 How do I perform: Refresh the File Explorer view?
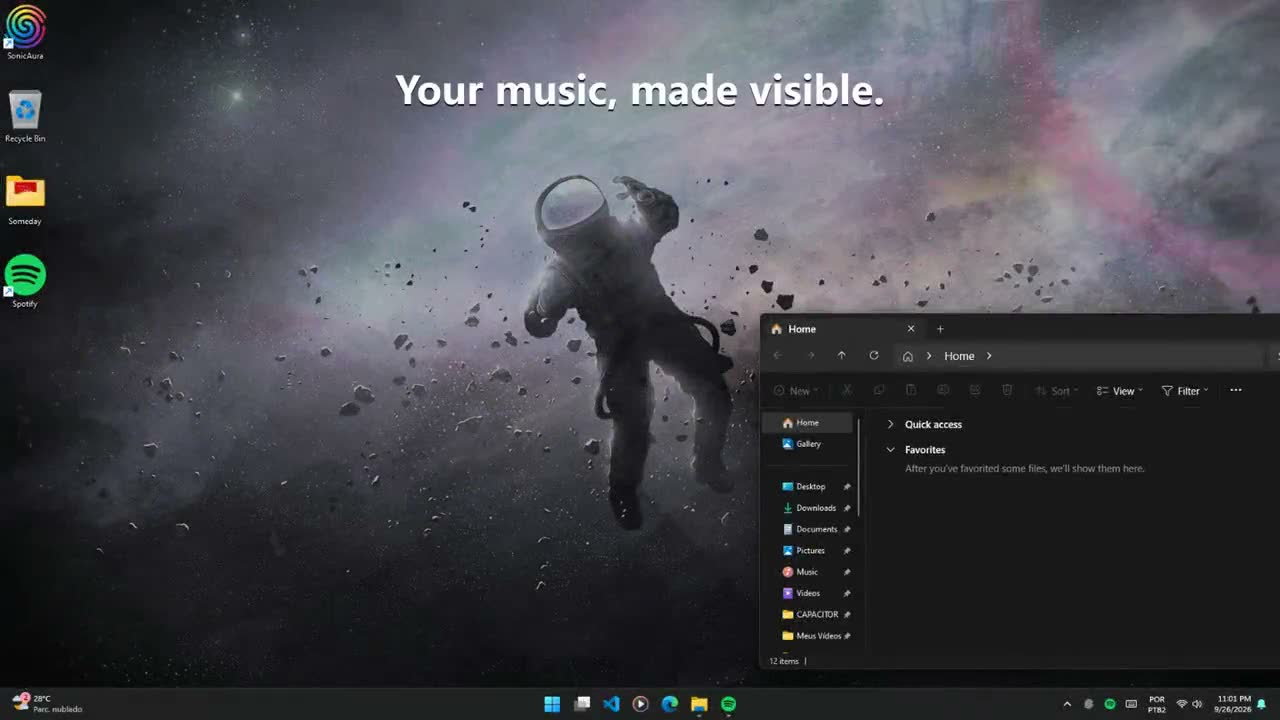coord(874,356)
